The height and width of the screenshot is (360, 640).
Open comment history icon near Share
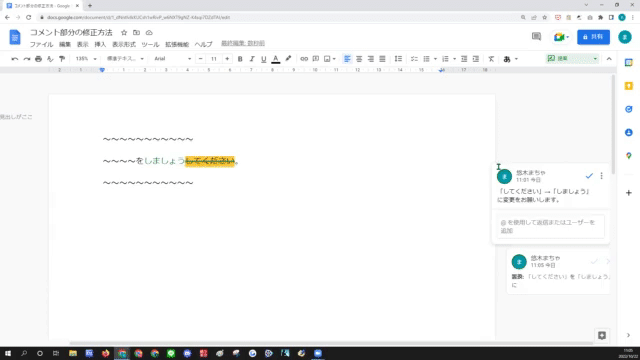[x=536, y=37]
